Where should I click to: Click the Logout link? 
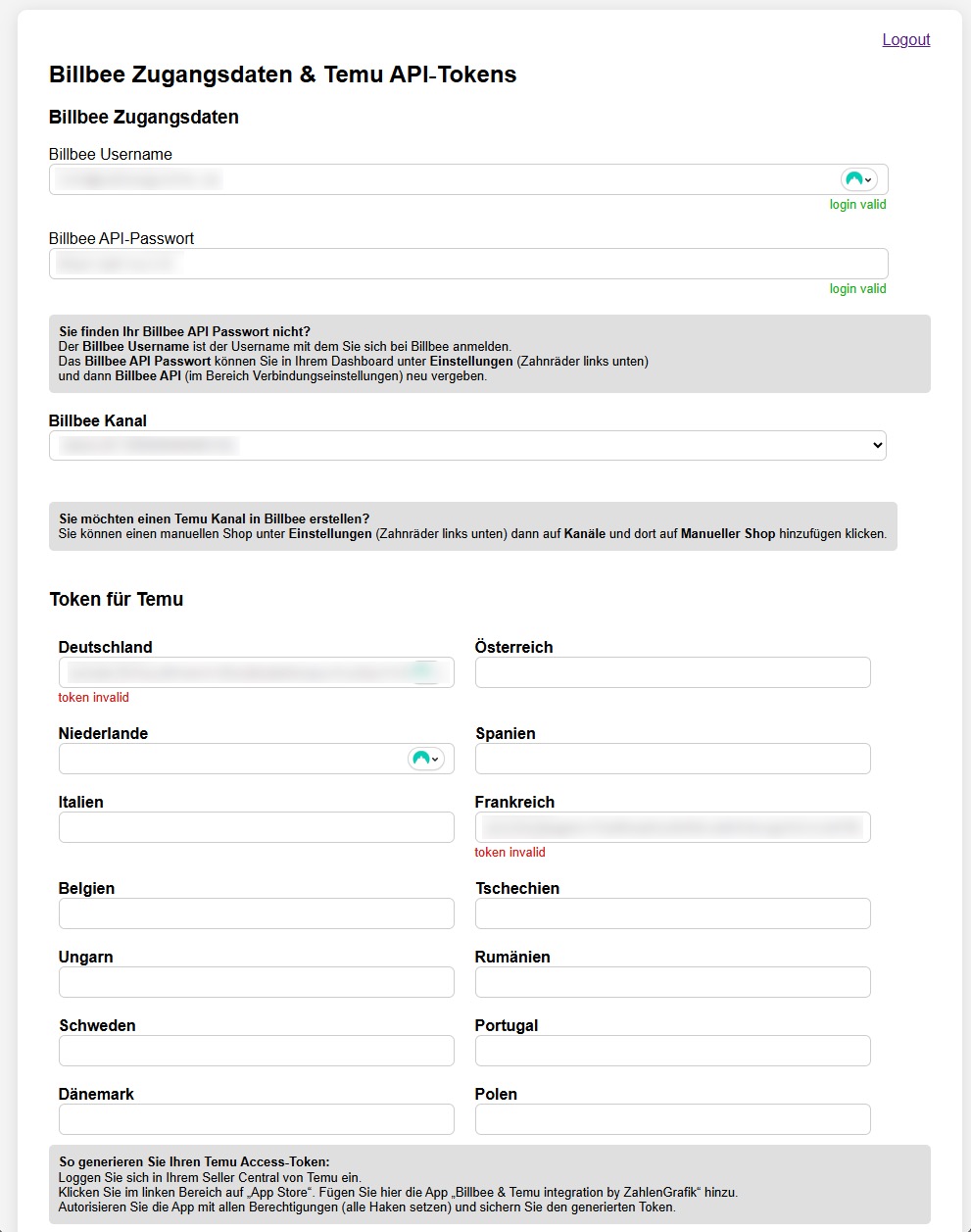pyautogui.click(x=906, y=39)
